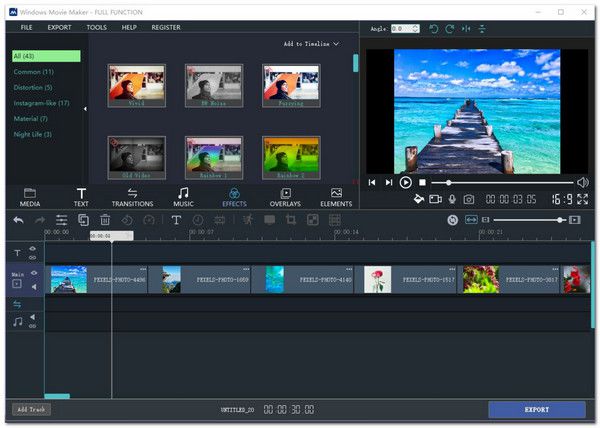Select the BW Noise effect thumbnail
This screenshot has height=428, width=600.
coord(214,86)
